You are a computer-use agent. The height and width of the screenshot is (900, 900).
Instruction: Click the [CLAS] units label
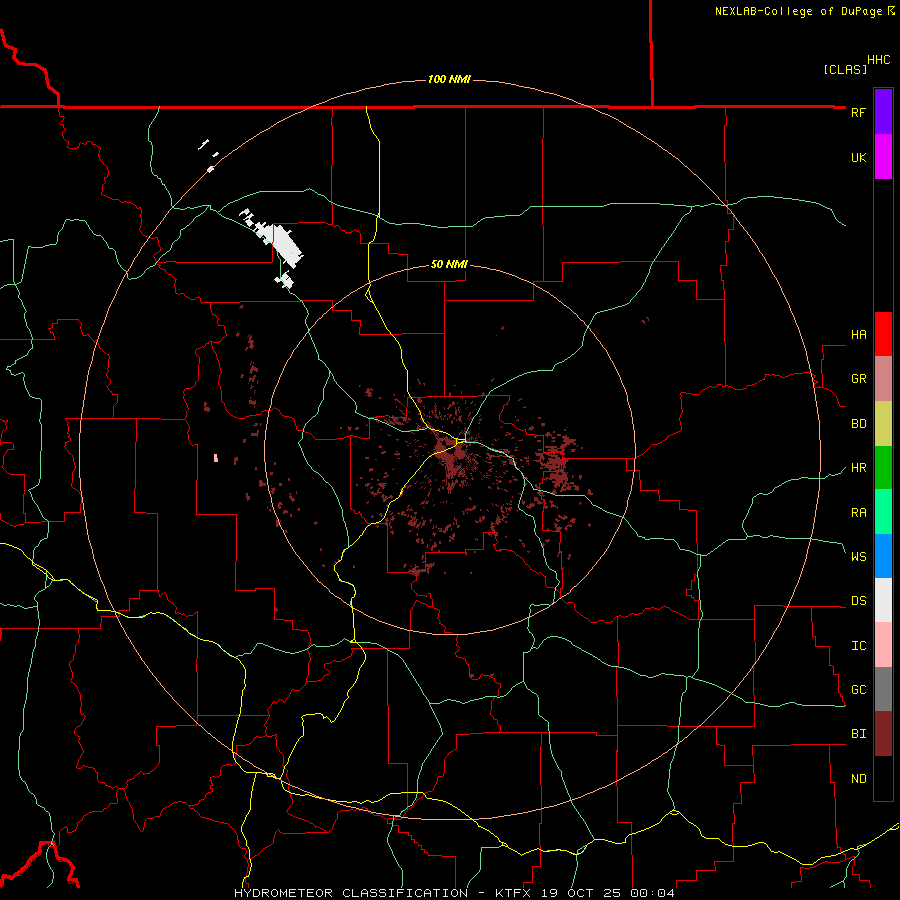point(845,69)
